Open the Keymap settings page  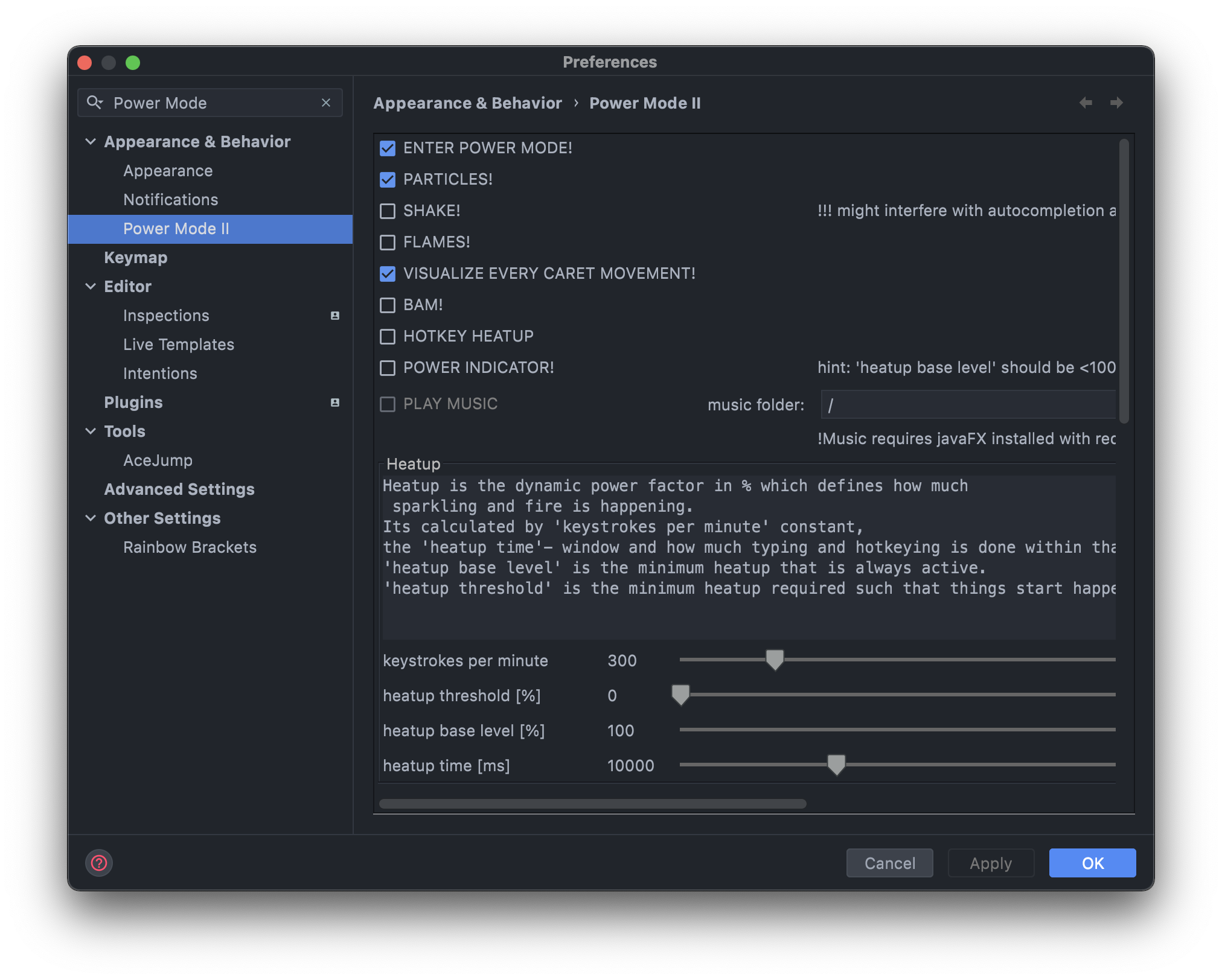pos(136,258)
